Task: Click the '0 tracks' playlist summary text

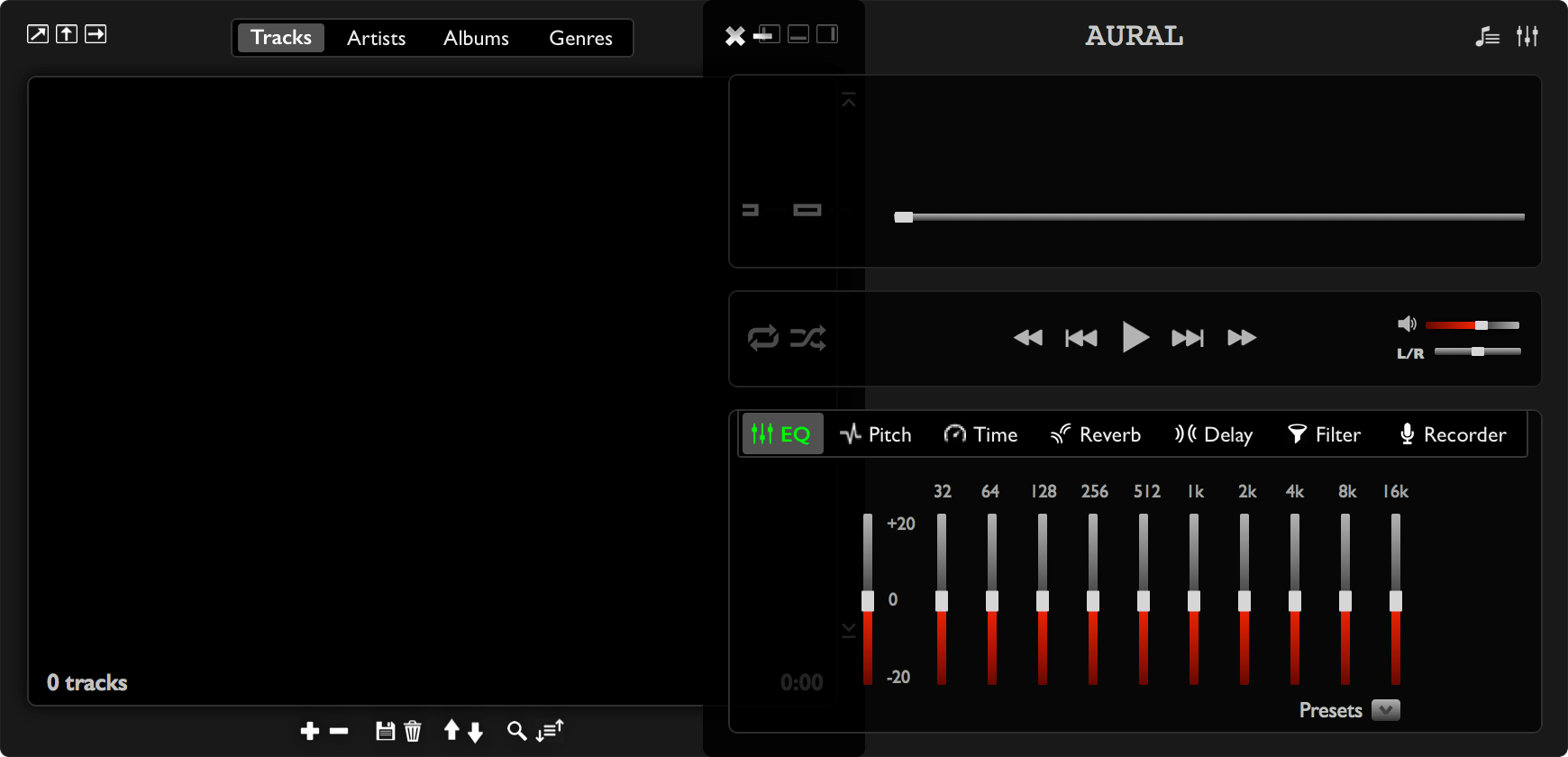Action: [87, 683]
